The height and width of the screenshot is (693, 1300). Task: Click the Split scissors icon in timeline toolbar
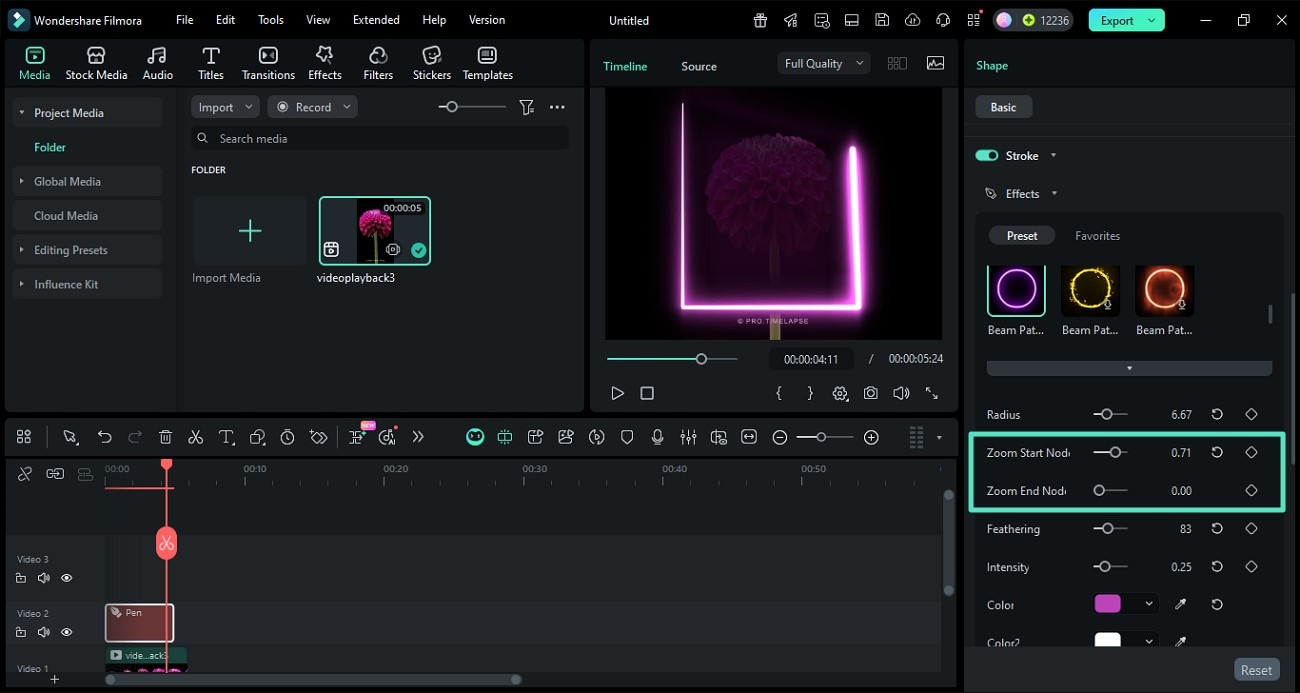pyautogui.click(x=196, y=437)
